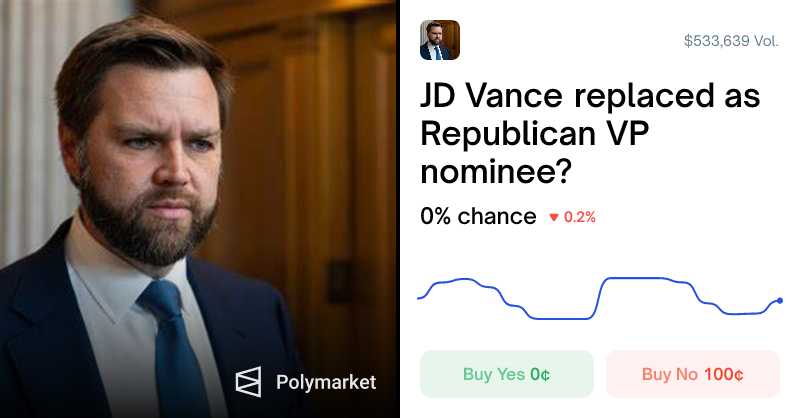Select the first hump of the chart line
The height and width of the screenshot is (418, 800).
click(x=462, y=280)
